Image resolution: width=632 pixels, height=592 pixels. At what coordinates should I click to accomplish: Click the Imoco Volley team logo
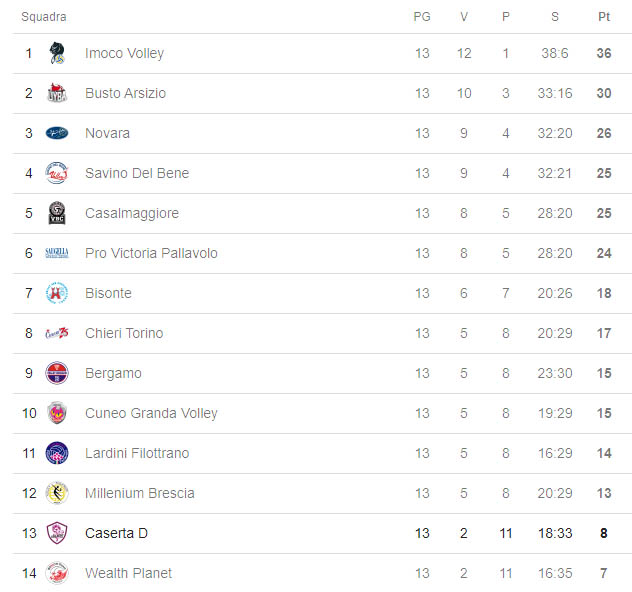[57, 53]
